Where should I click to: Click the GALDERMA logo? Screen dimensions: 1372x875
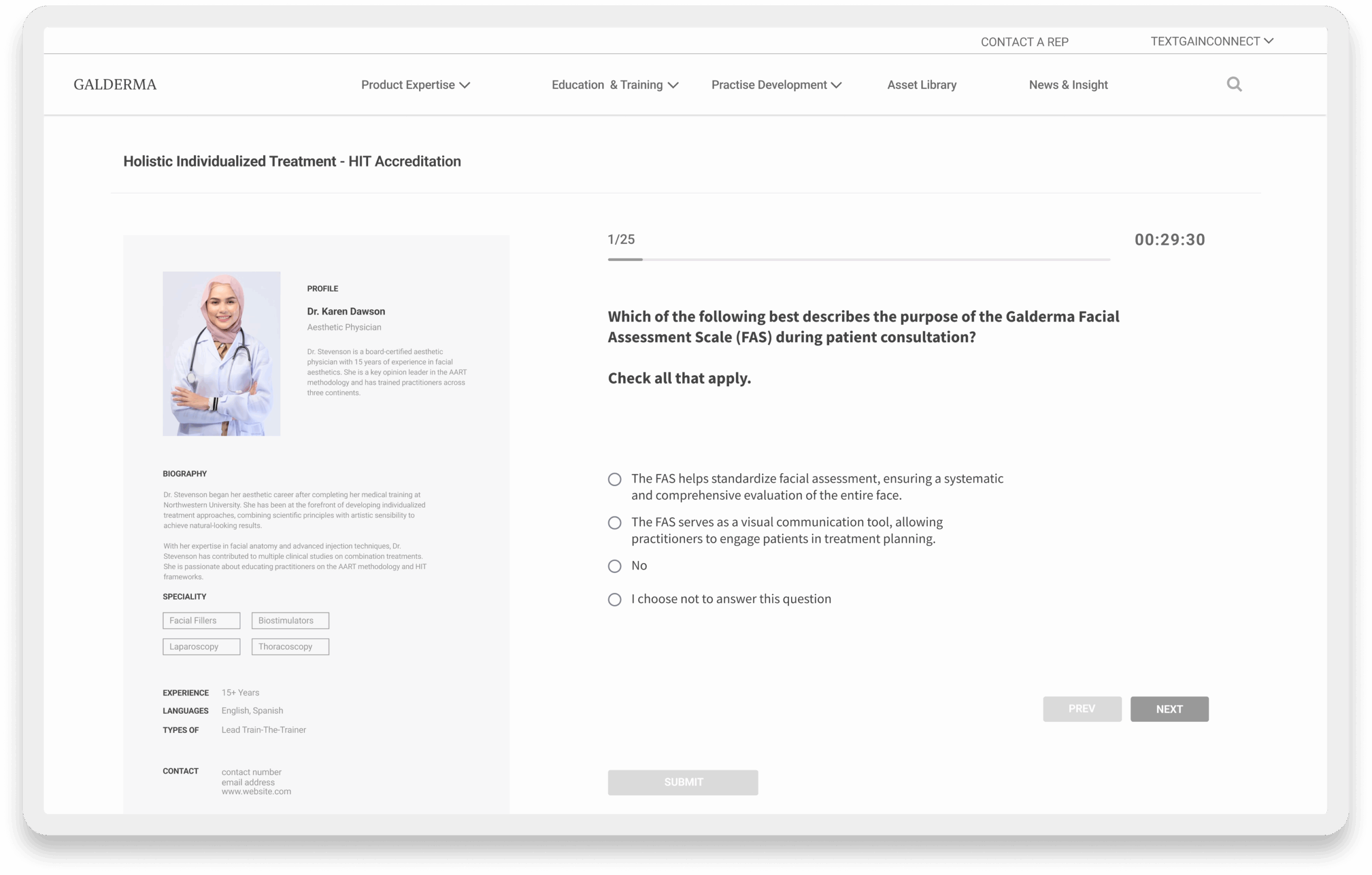tap(115, 85)
